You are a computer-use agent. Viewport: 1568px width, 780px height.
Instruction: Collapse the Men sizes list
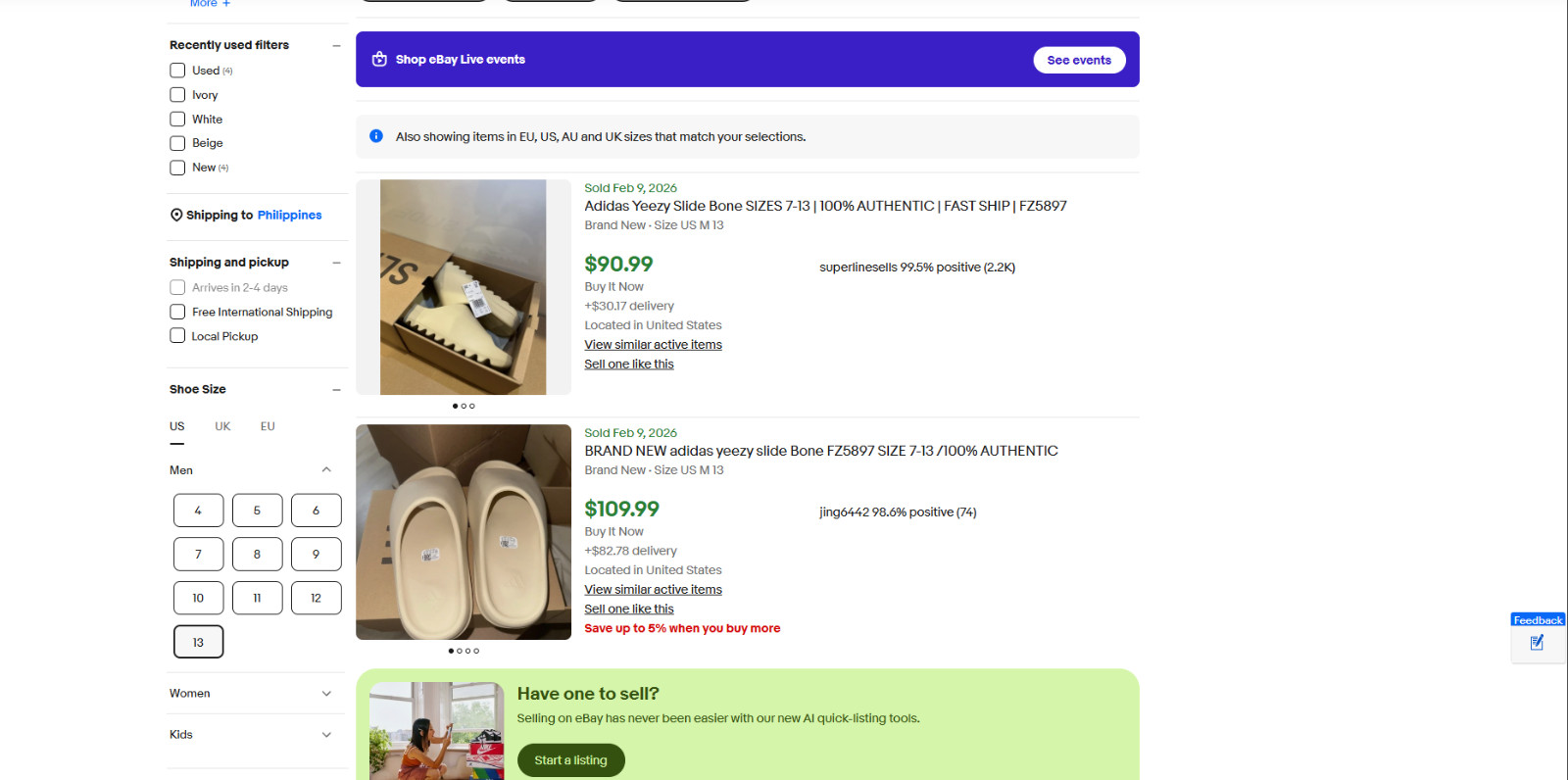click(x=326, y=469)
